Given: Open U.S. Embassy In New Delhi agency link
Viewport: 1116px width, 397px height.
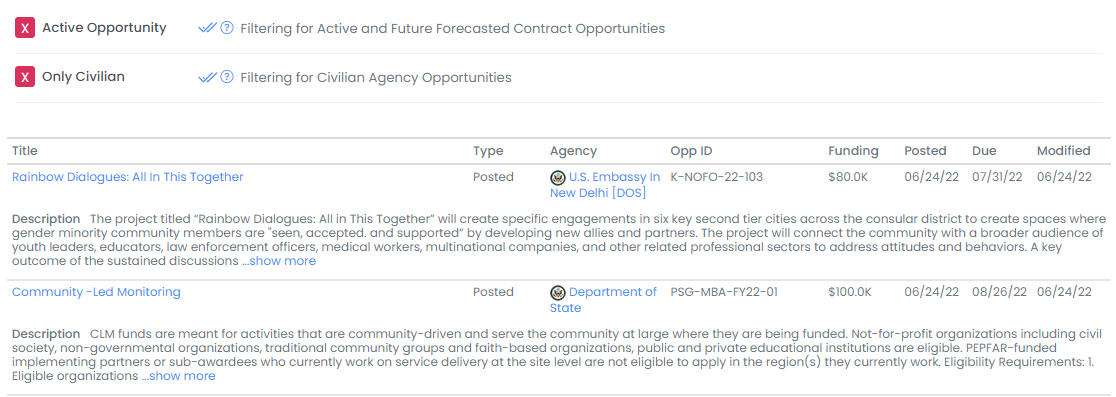Looking at the screenshot, I should [605, 185].
